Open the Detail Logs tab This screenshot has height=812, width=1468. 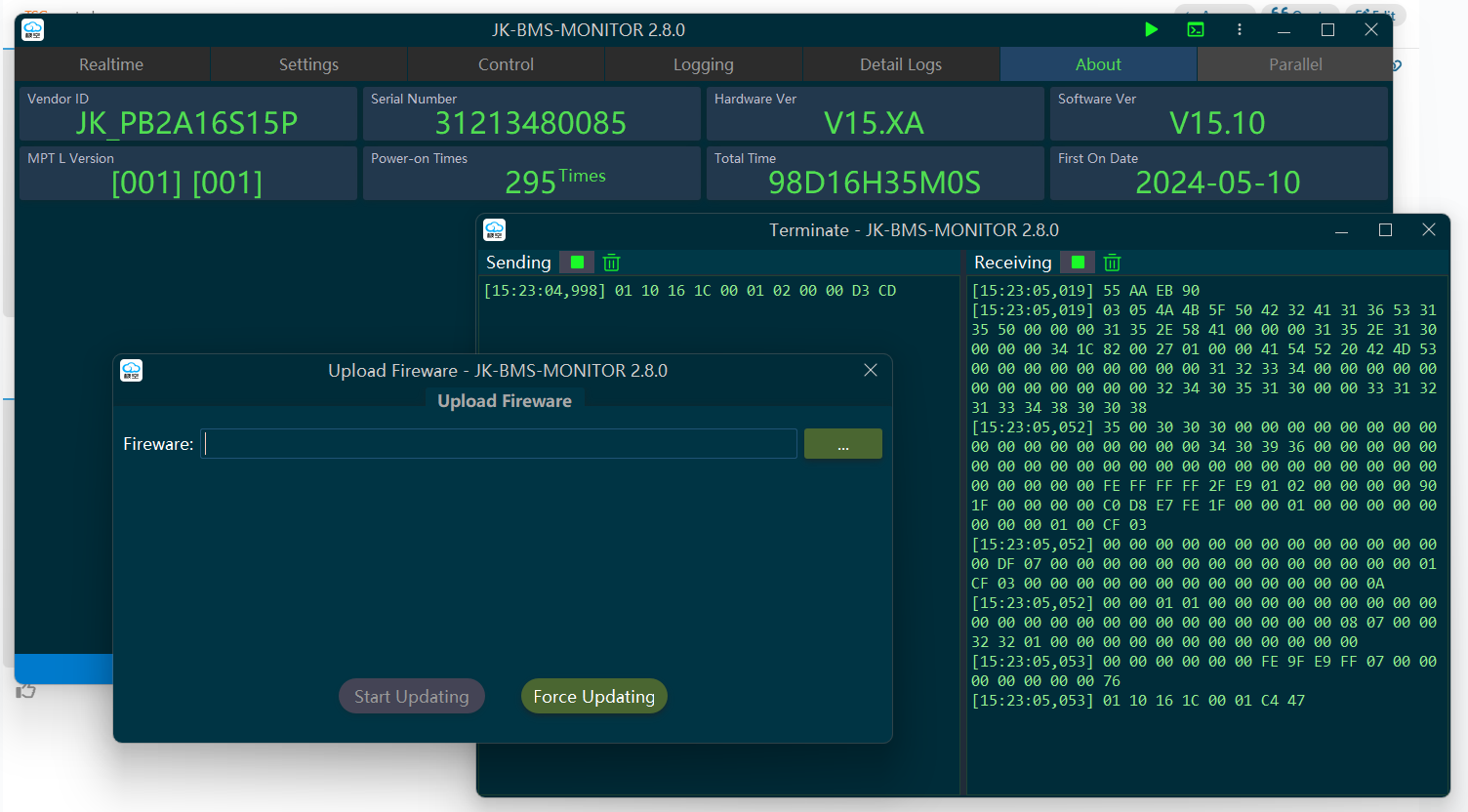[901, 64]
